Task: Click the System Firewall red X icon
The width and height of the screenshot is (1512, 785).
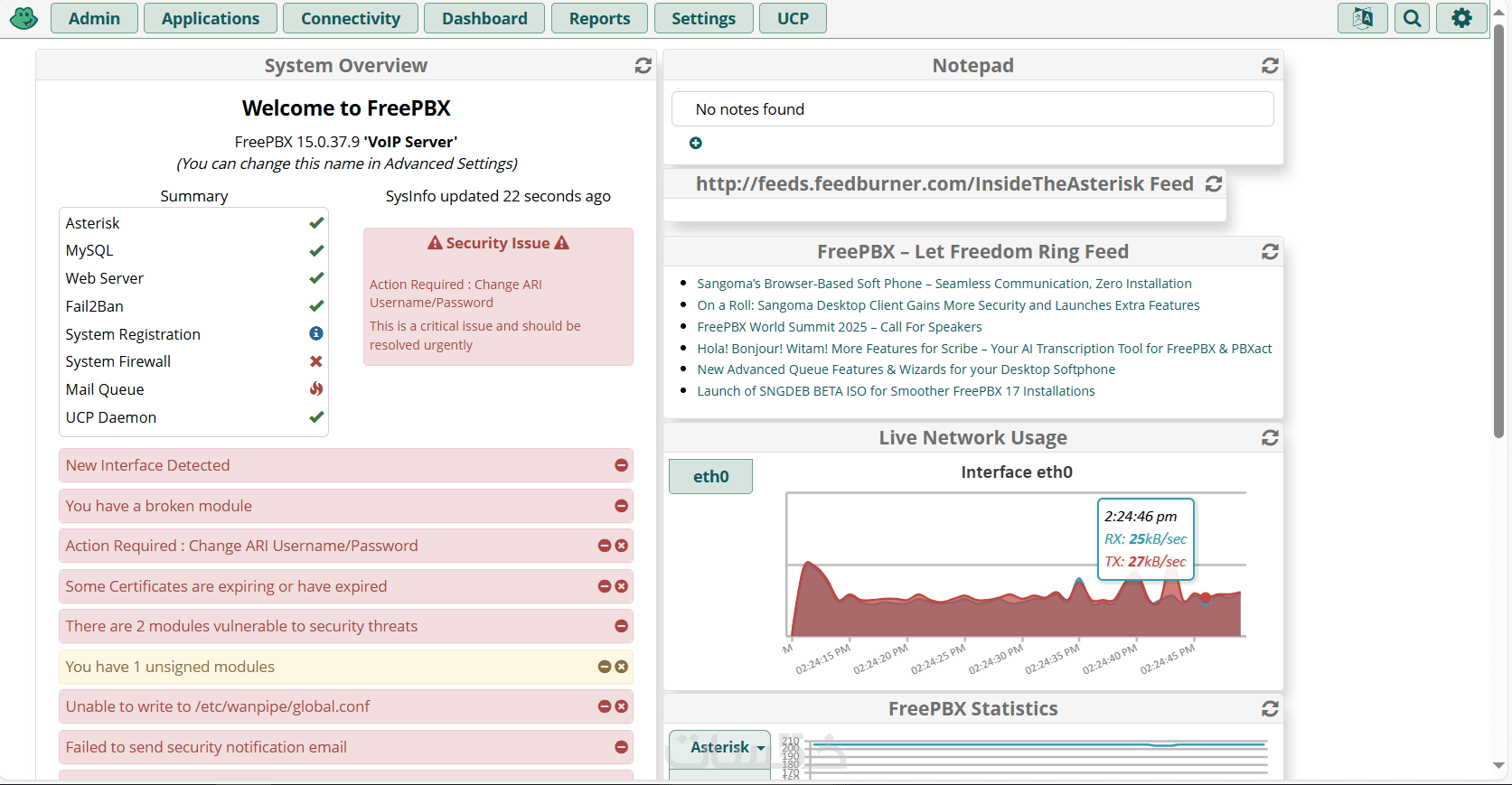Action: tap(316, 361)
